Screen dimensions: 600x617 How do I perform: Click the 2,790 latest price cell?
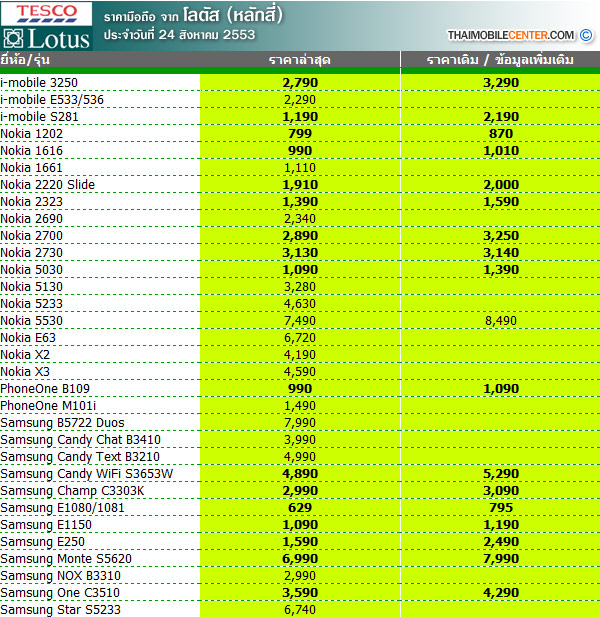[x=300, y=83]
